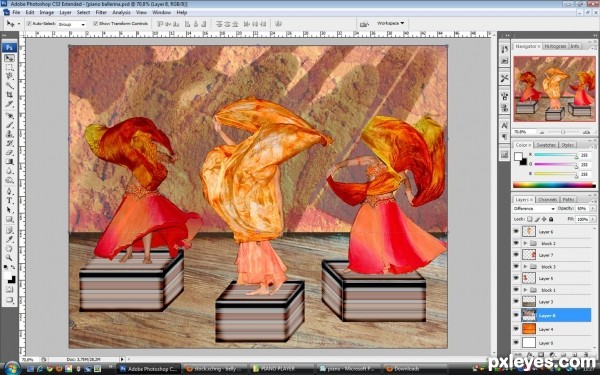This screenshot has height=375, width=600.
Task: Click the Windows Start button
Action: (12, 368)
